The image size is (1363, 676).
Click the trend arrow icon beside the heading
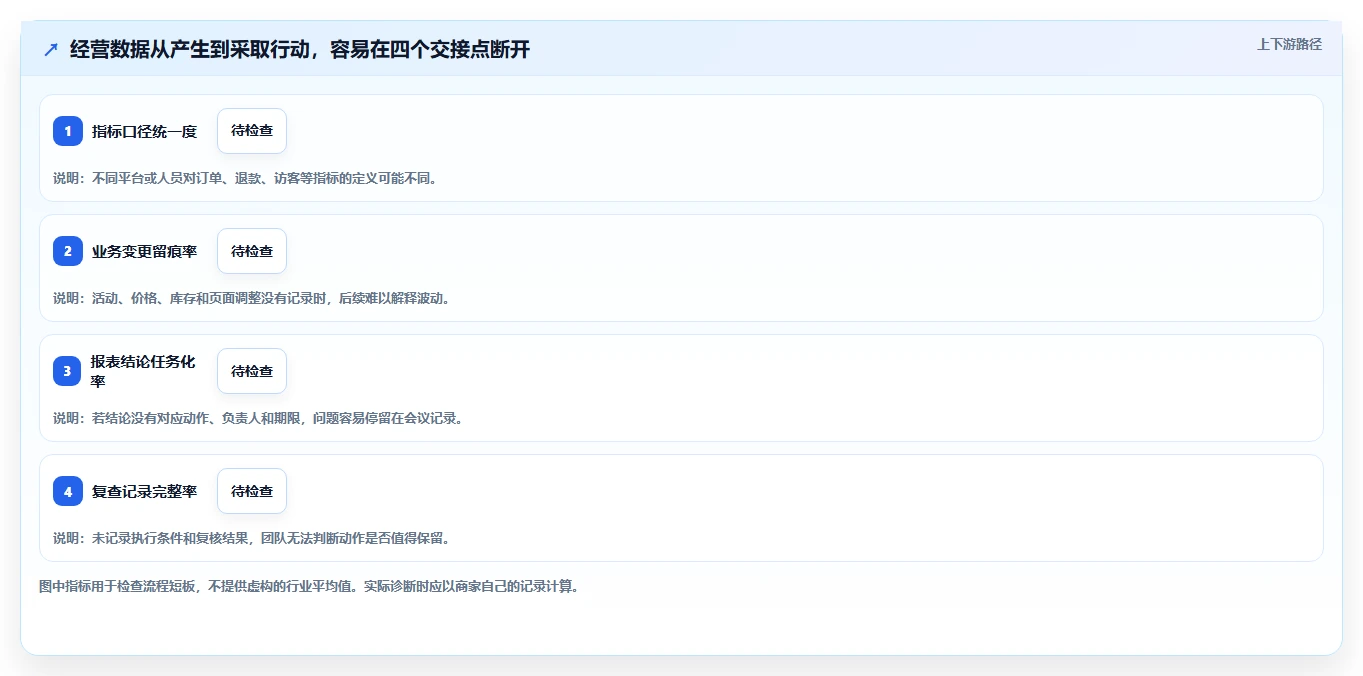tap(51, 50)
